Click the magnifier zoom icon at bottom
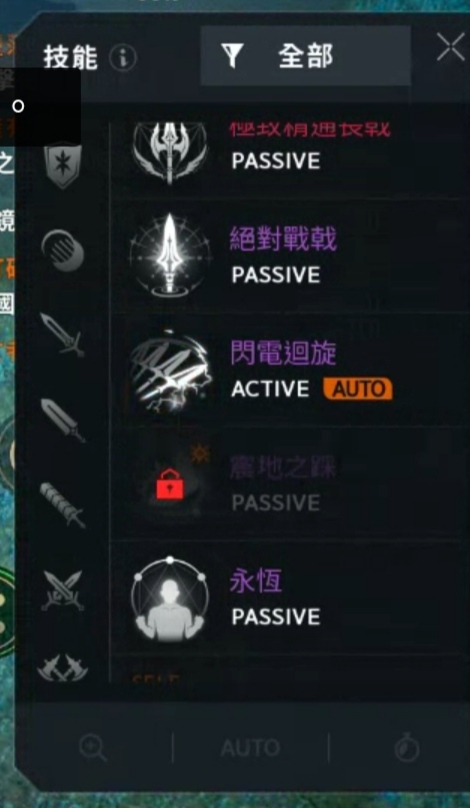470x808 pixels. [x=93, y=748]
